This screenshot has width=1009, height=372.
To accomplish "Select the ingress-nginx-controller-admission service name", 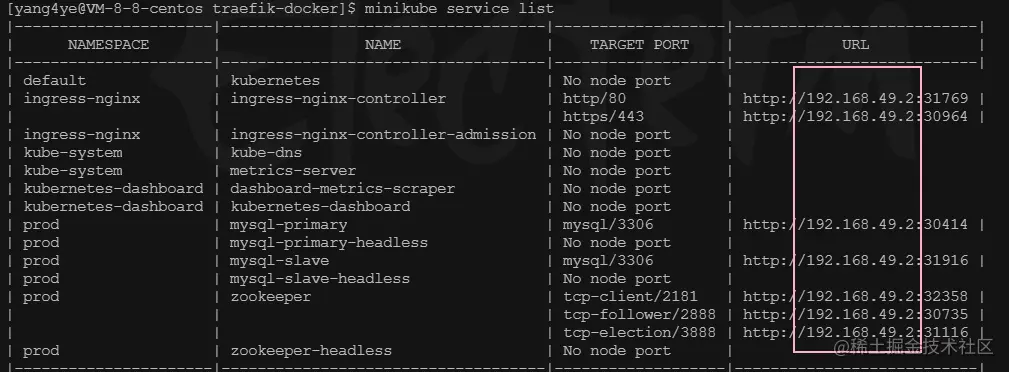I will (384, 135).
